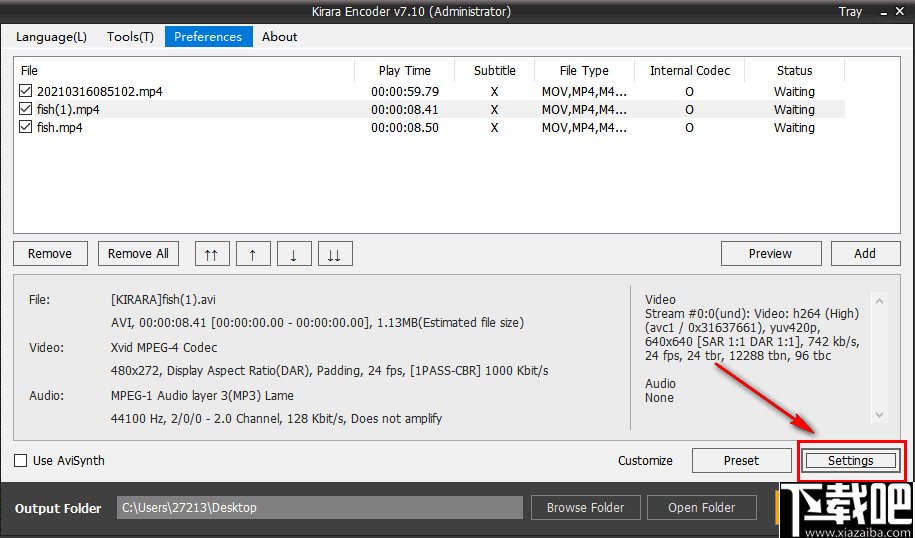Viewport: 915px width, 538px height.
Task: Open the Preset button
Action: coord(742,460)
